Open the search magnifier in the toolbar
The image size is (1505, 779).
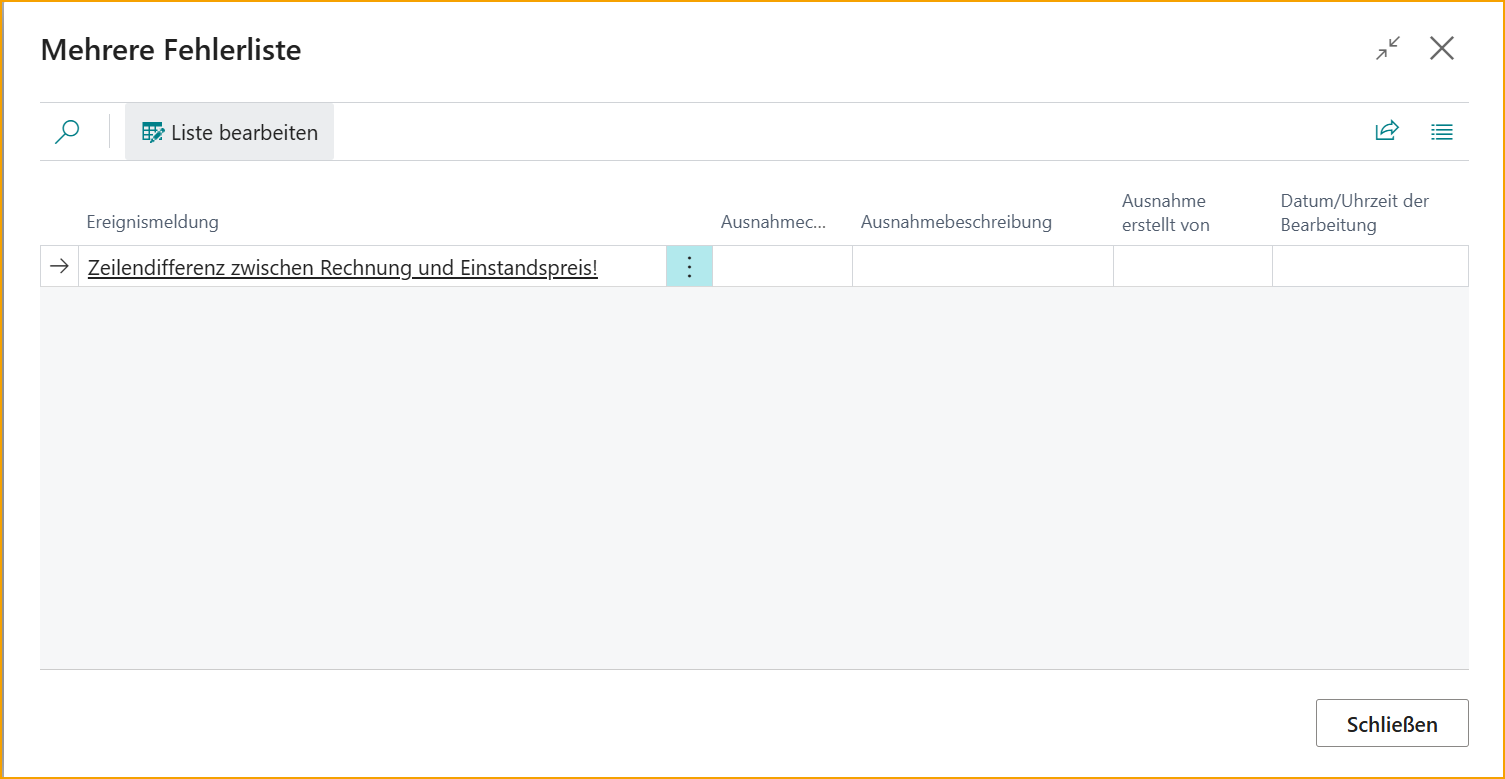(67, 132)
